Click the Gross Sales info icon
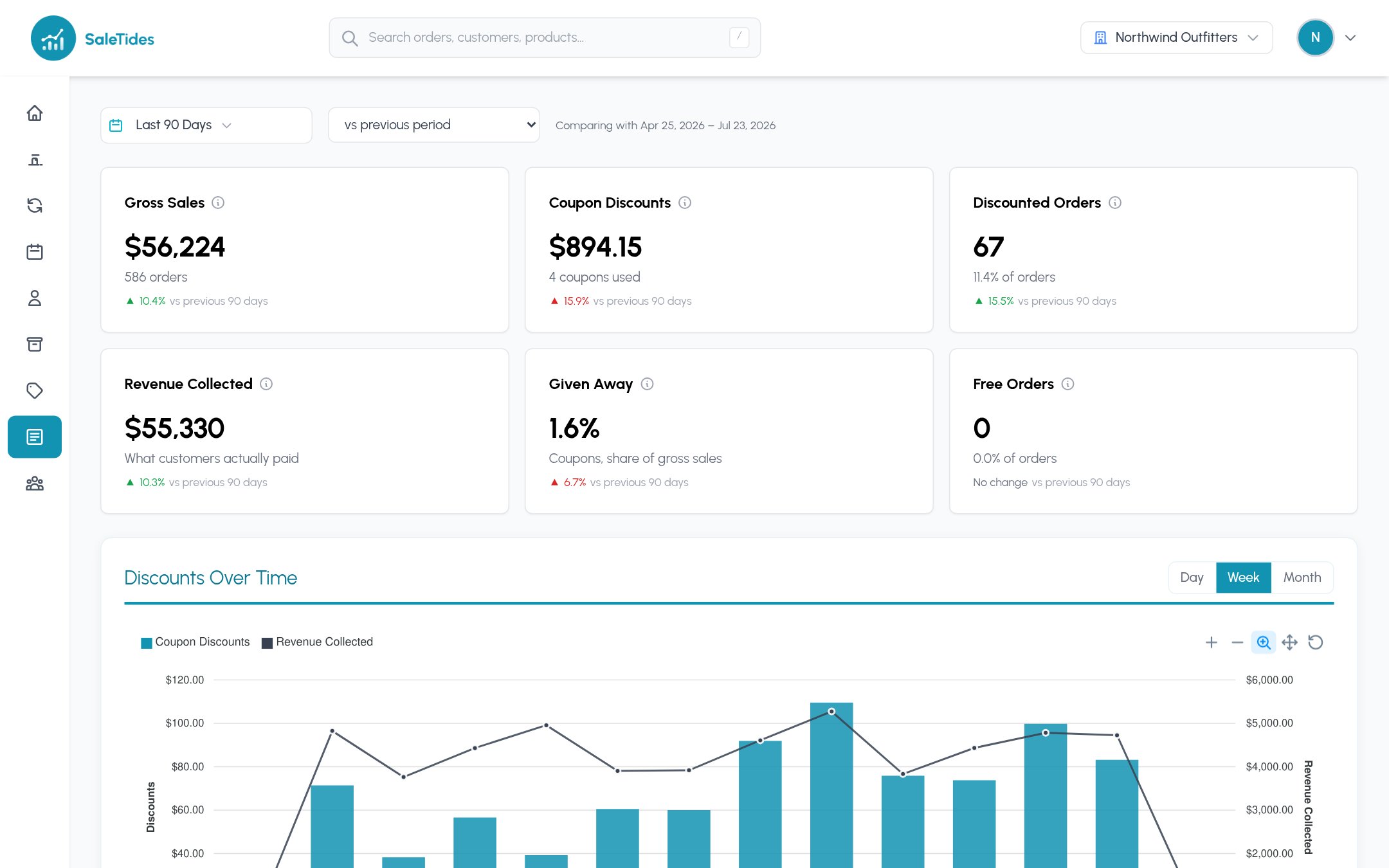The height and width of the screenshot is (868, 1389). (x=218, y=203)
